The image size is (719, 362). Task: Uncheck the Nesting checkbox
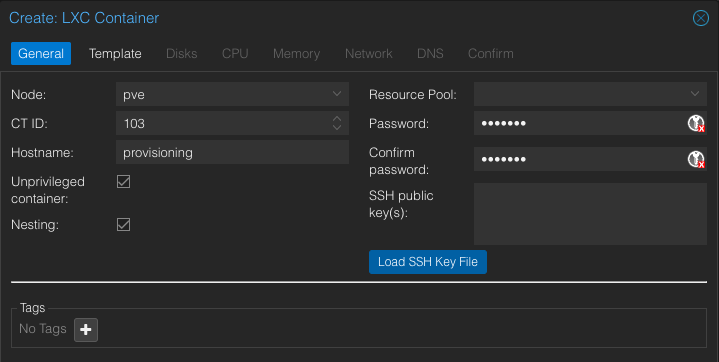[123, 224]
